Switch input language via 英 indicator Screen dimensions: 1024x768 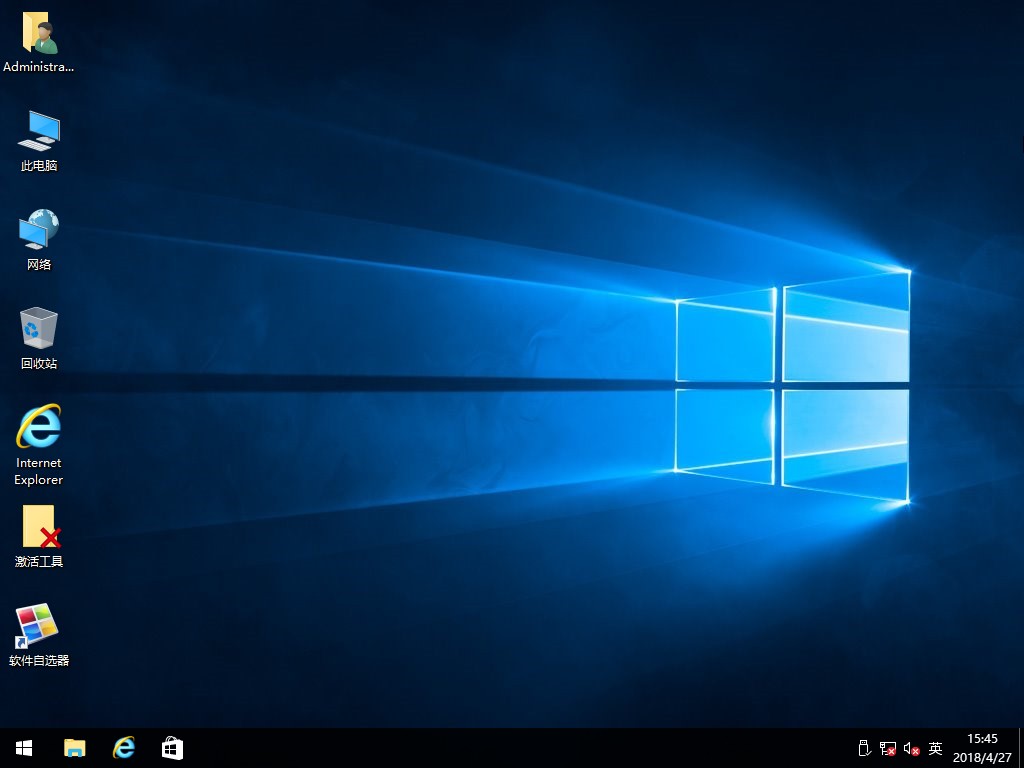pos(935,748)
